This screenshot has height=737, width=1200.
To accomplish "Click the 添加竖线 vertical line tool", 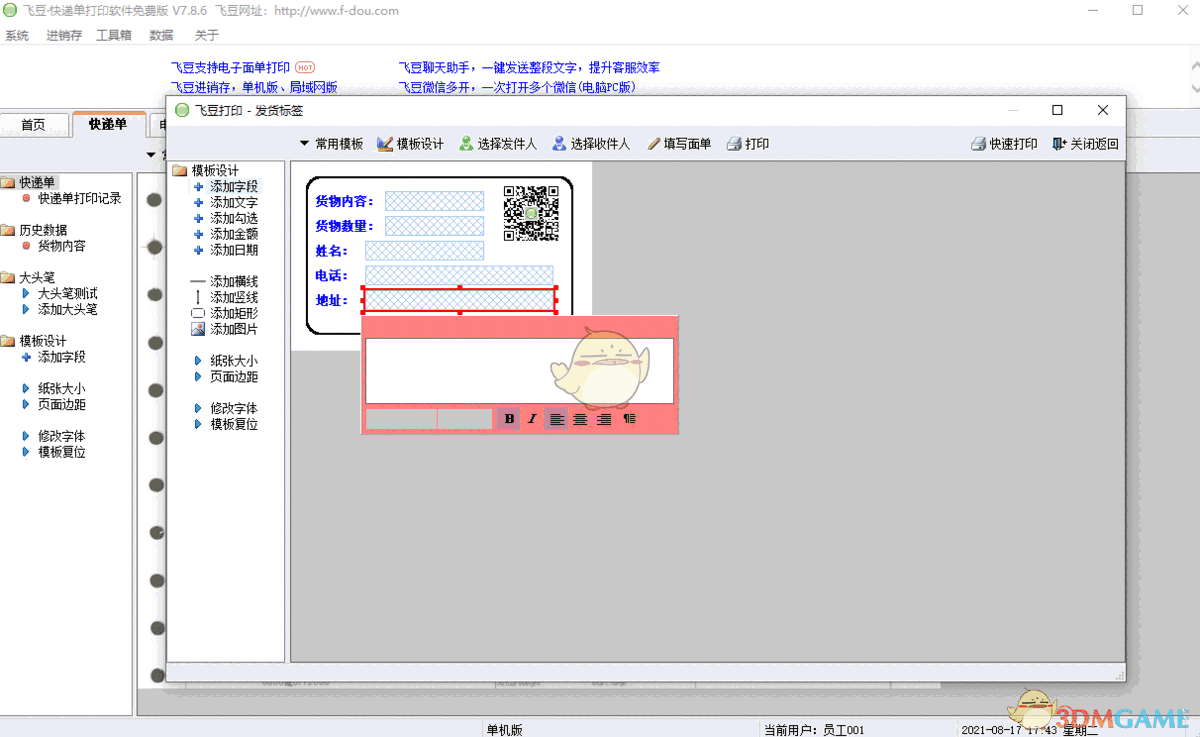I will [x=232, y=297].
